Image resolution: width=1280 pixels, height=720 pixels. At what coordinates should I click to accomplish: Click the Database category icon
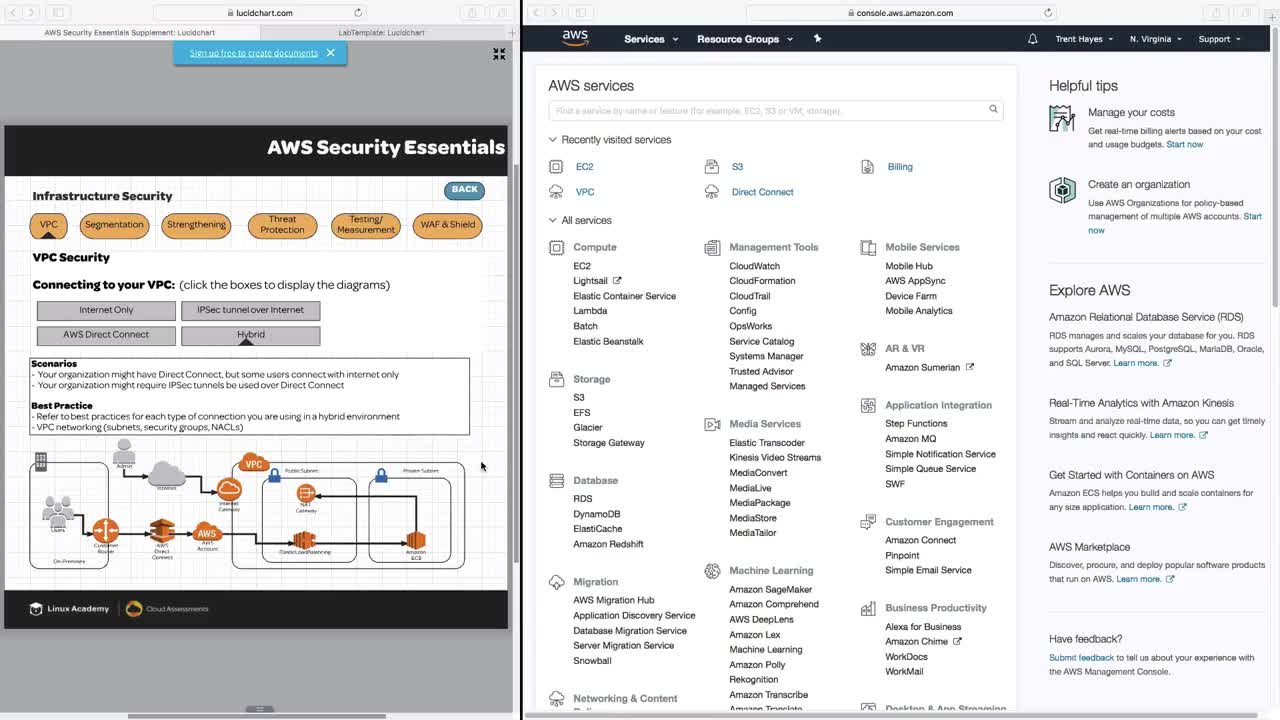click(x=556, y=481)
